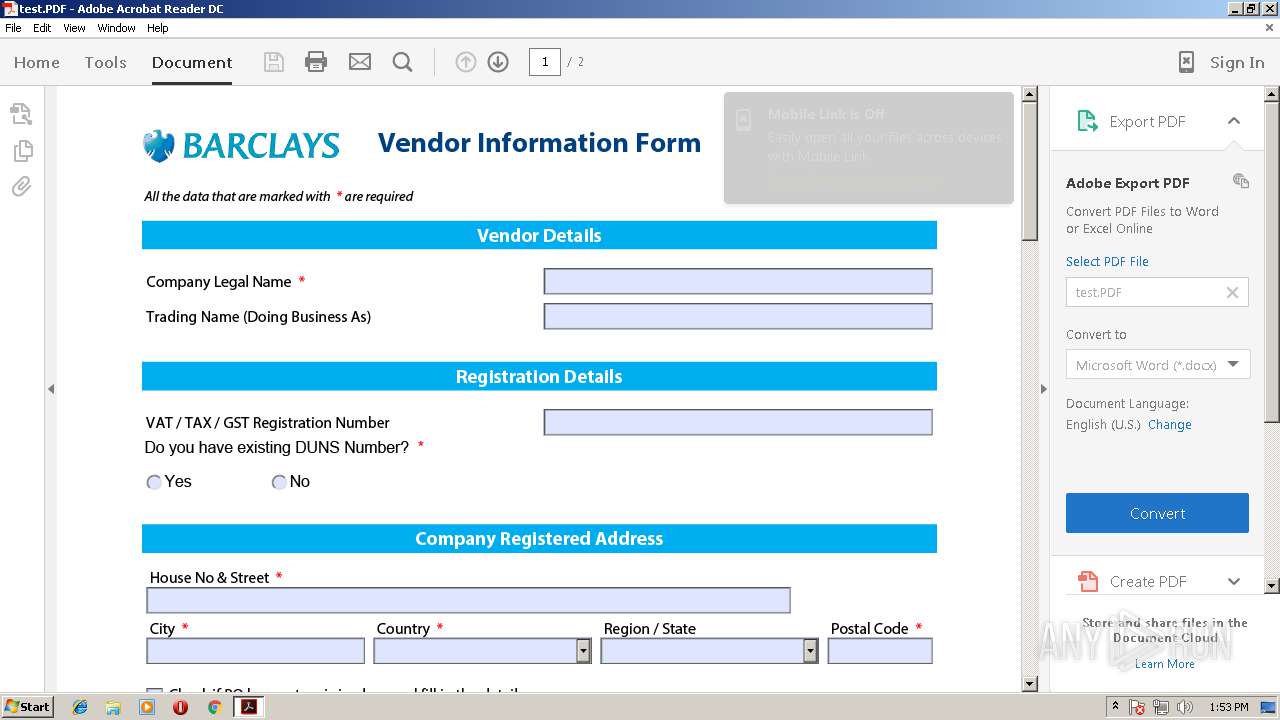Open Mobile Link icon beside Sign In

click(1186, 62)
